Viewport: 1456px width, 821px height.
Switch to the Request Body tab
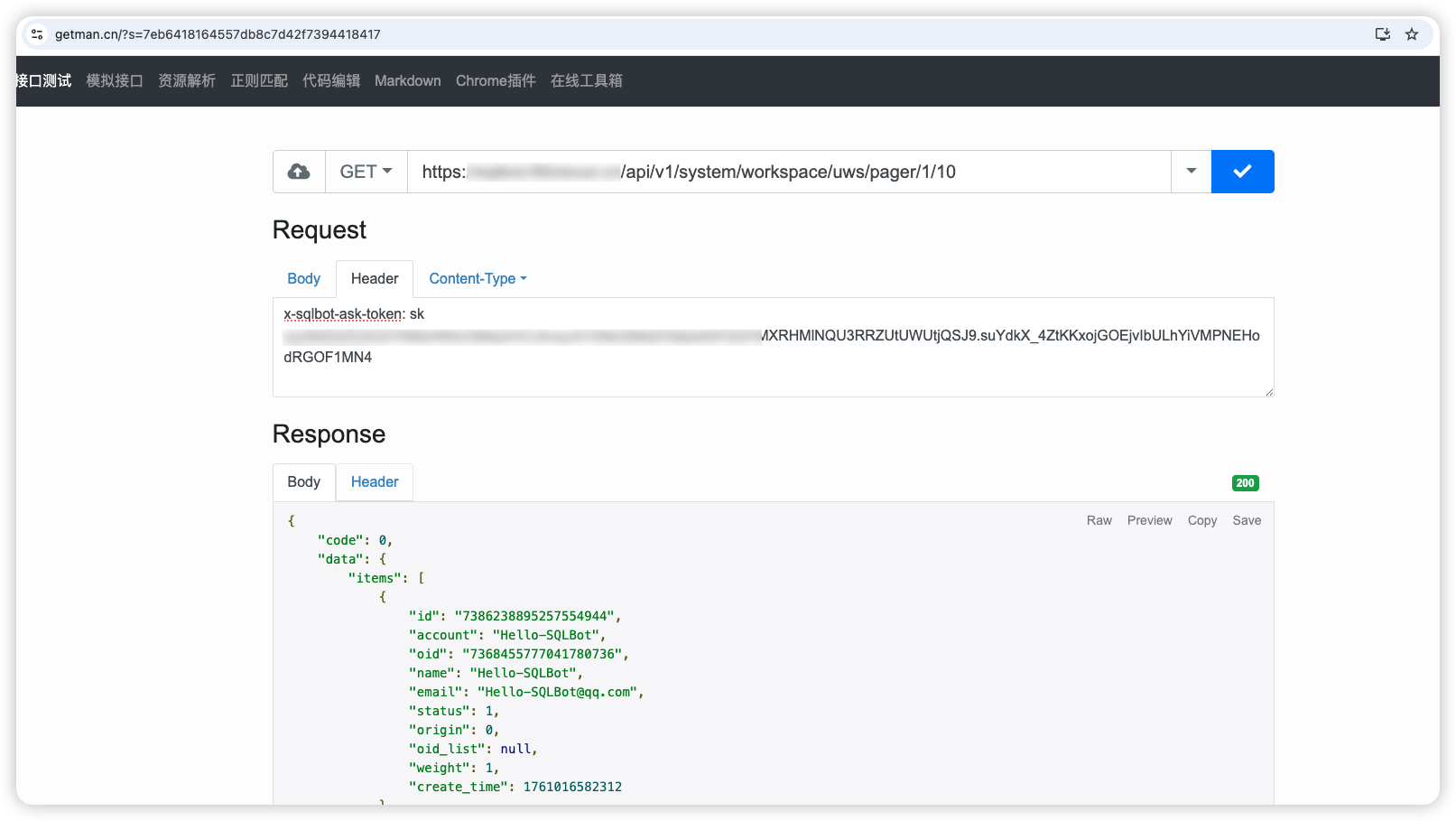click(x=303, y=278)
